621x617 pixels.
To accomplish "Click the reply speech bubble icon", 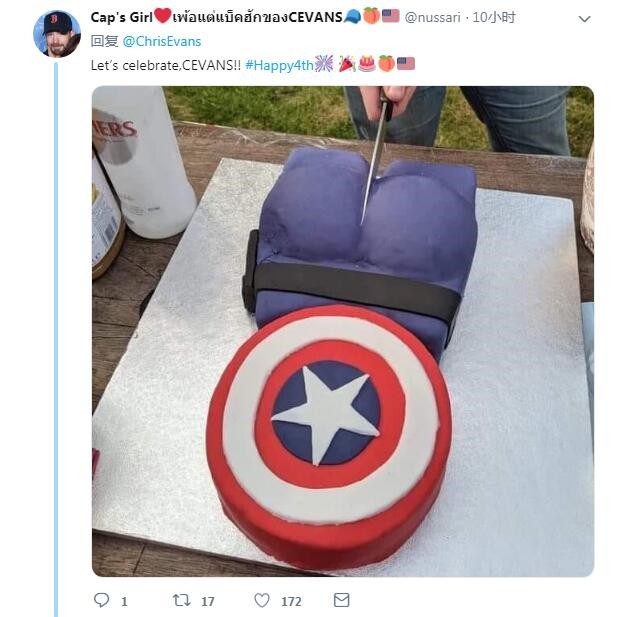I will (101, 600).
